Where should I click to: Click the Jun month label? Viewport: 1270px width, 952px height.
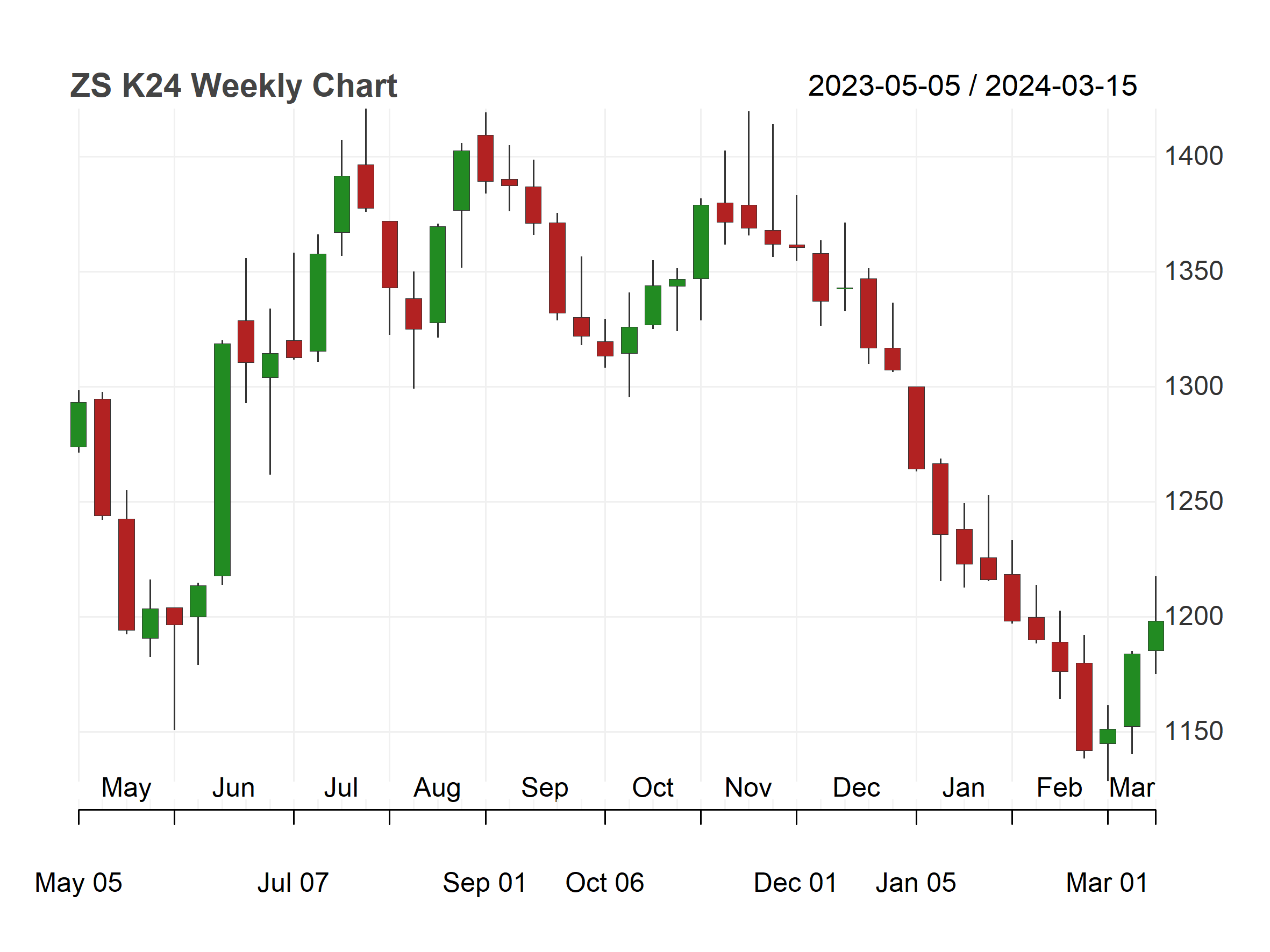[233, 788]
